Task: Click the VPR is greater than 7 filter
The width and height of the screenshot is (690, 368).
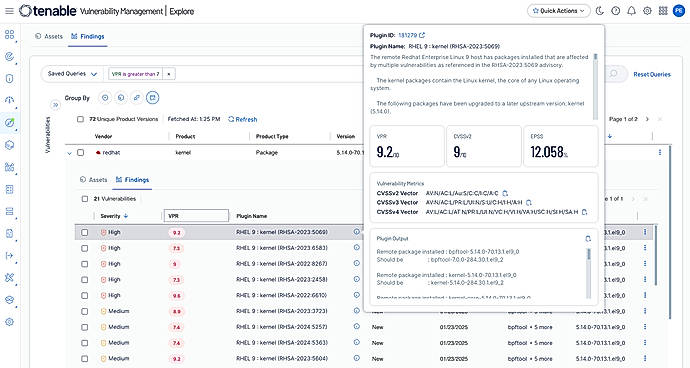Action: tap(136, 74)
